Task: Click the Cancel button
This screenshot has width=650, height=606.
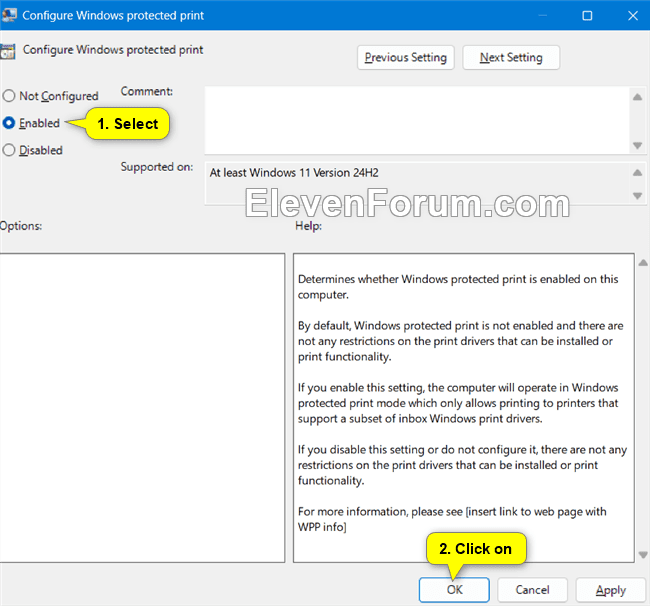Action: [532, 589]
